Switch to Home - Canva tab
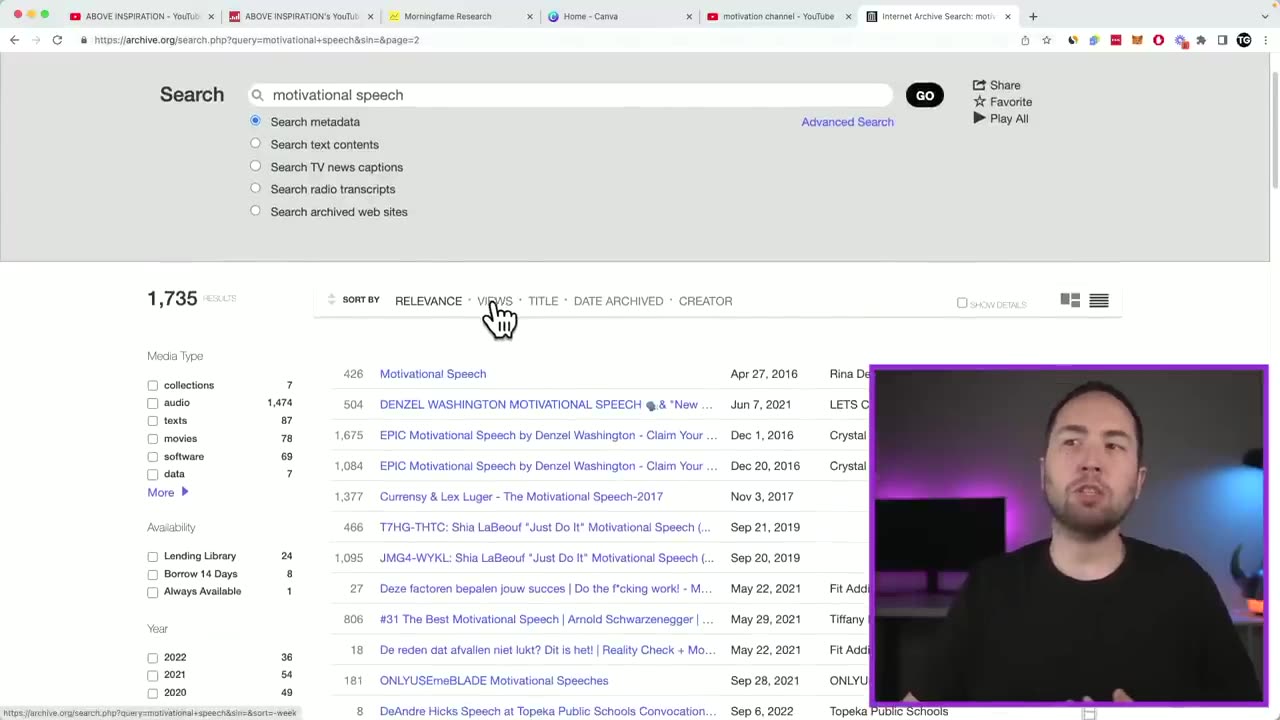The width and height of the screenshot is (1280, 720). tap(617, 16)
